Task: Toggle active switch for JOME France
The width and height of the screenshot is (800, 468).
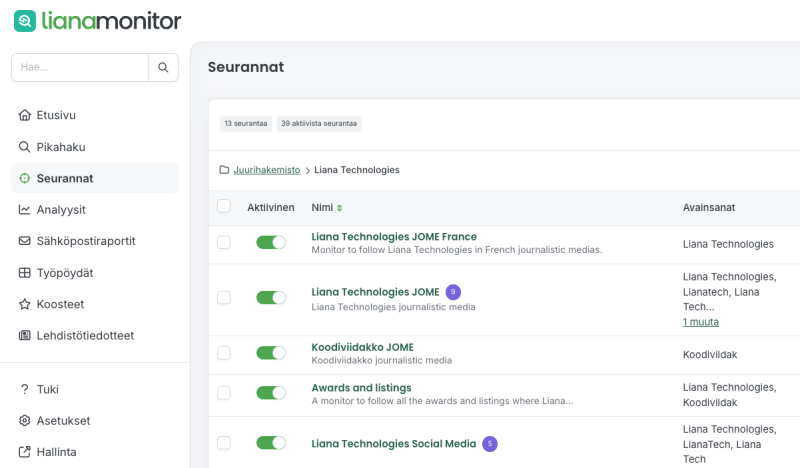Action: pos(271,242)
